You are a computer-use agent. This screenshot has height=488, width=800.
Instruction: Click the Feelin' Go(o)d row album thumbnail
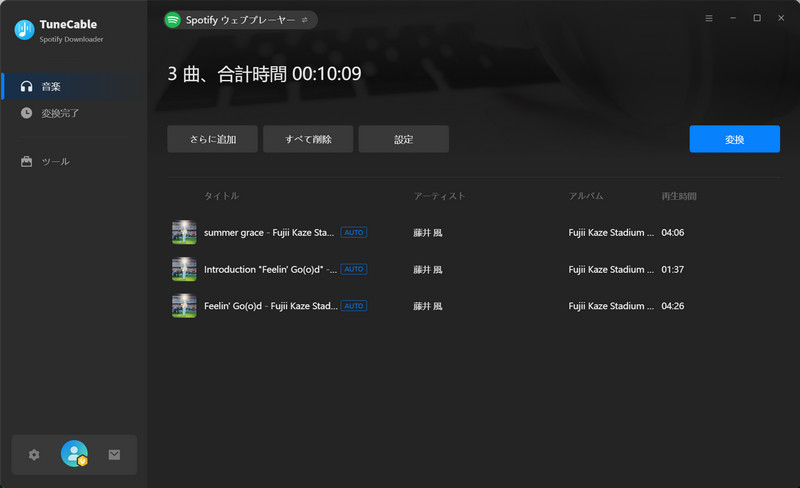point(184,306)
